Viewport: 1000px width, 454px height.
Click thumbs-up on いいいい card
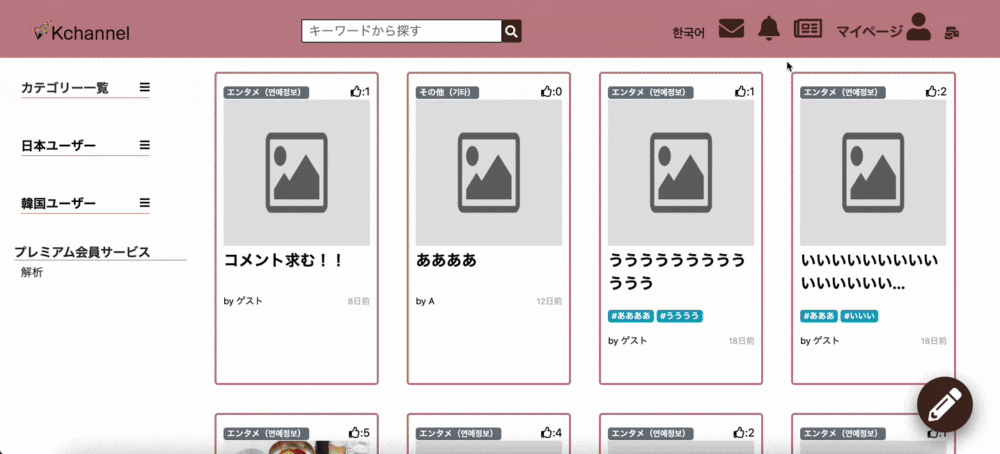(931, 92)
